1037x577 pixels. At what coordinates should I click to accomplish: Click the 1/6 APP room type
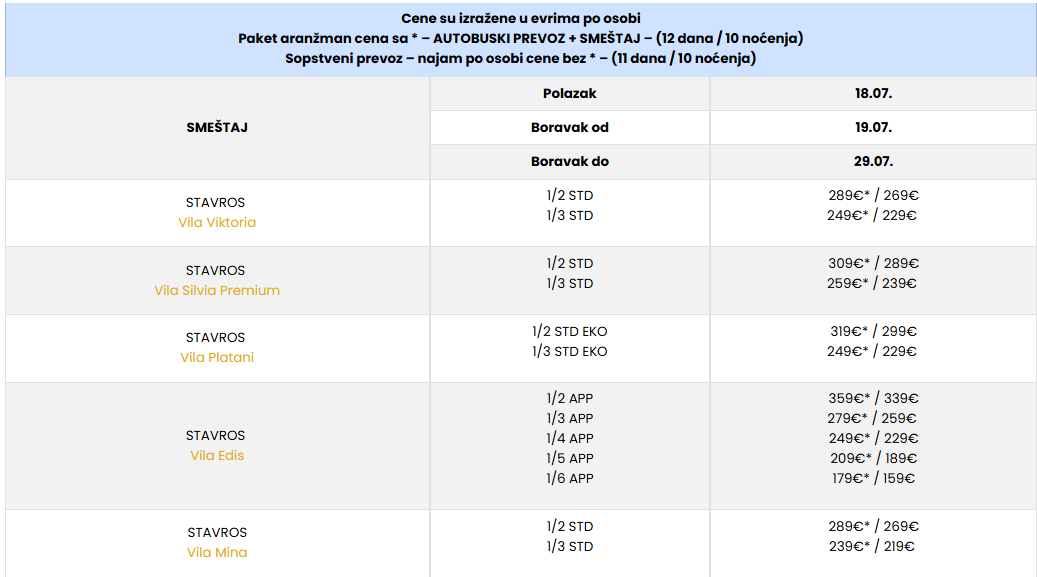point(569,478)
